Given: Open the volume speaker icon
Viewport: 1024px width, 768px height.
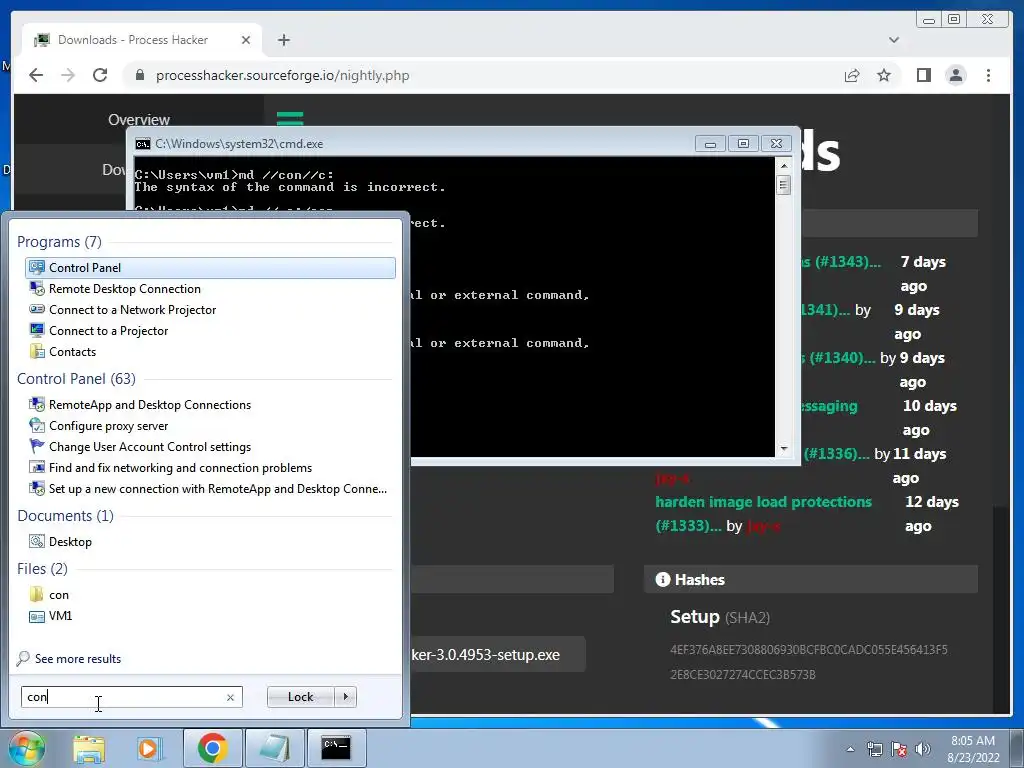Looking at the screenshot, I should [923, 749].
